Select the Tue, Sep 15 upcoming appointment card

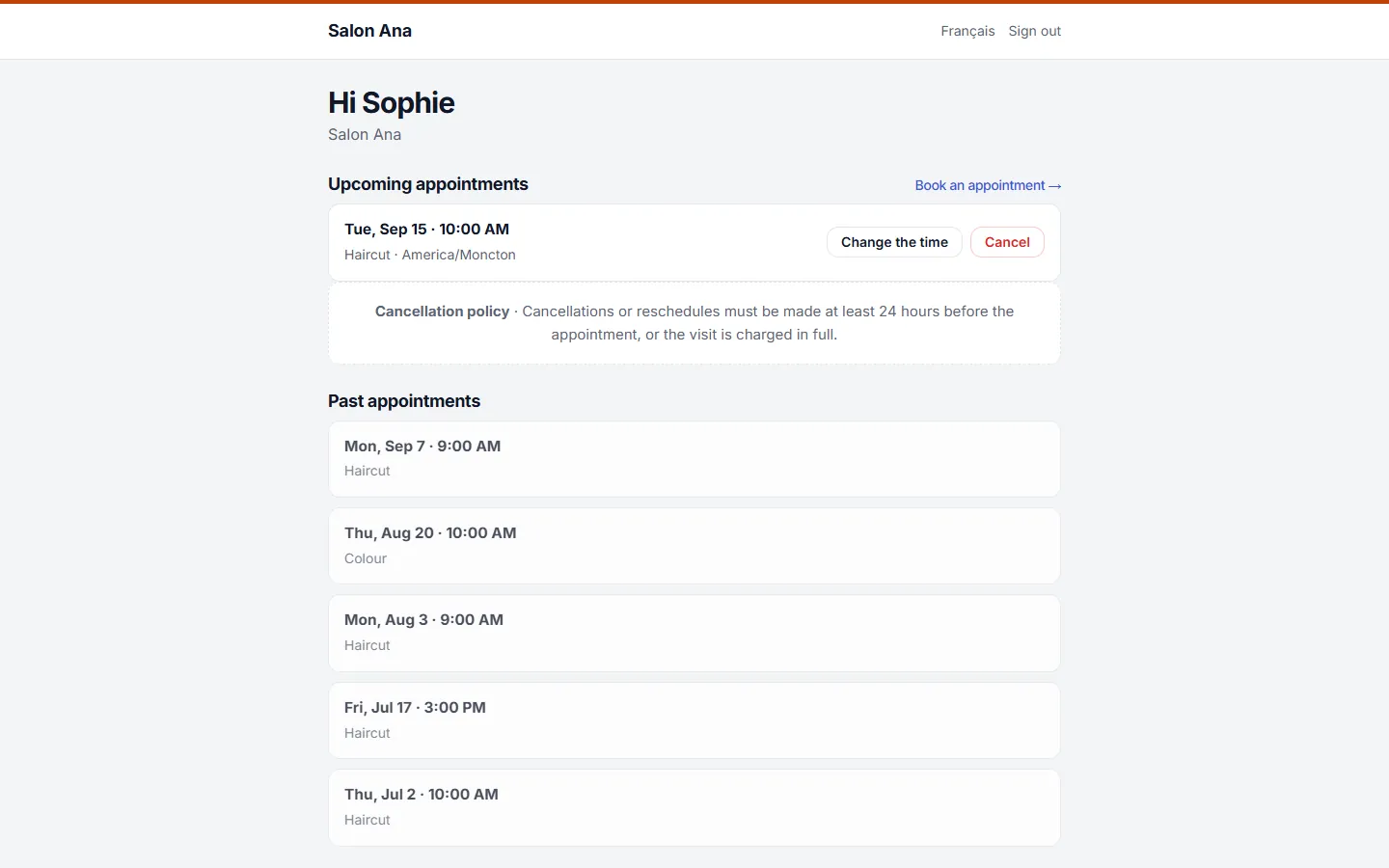click(694, 242)
